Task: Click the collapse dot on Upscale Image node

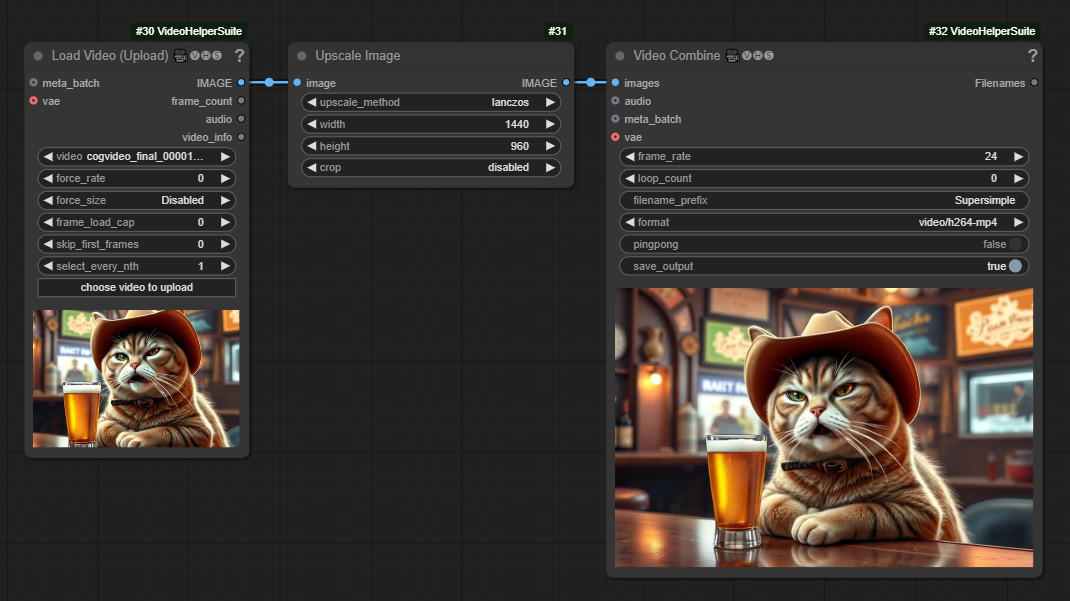Action: point(302,56)
